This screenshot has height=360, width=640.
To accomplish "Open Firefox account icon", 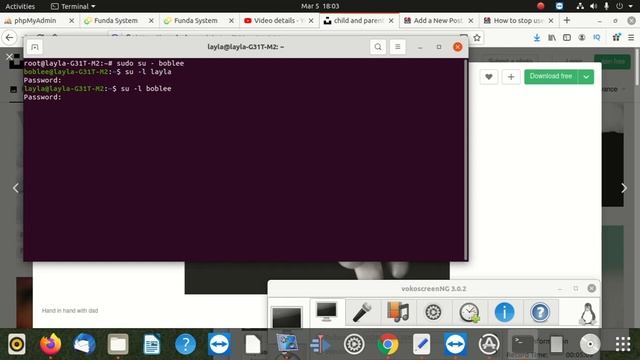I will point(582,38).
